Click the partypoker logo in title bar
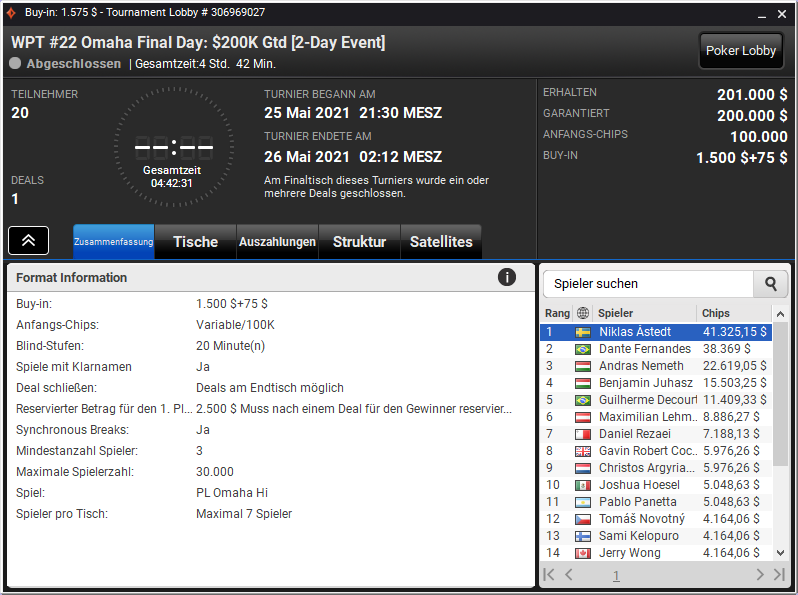Image resolution: width=798 pixels, height=595 pixels. click(x=11, y=12)
